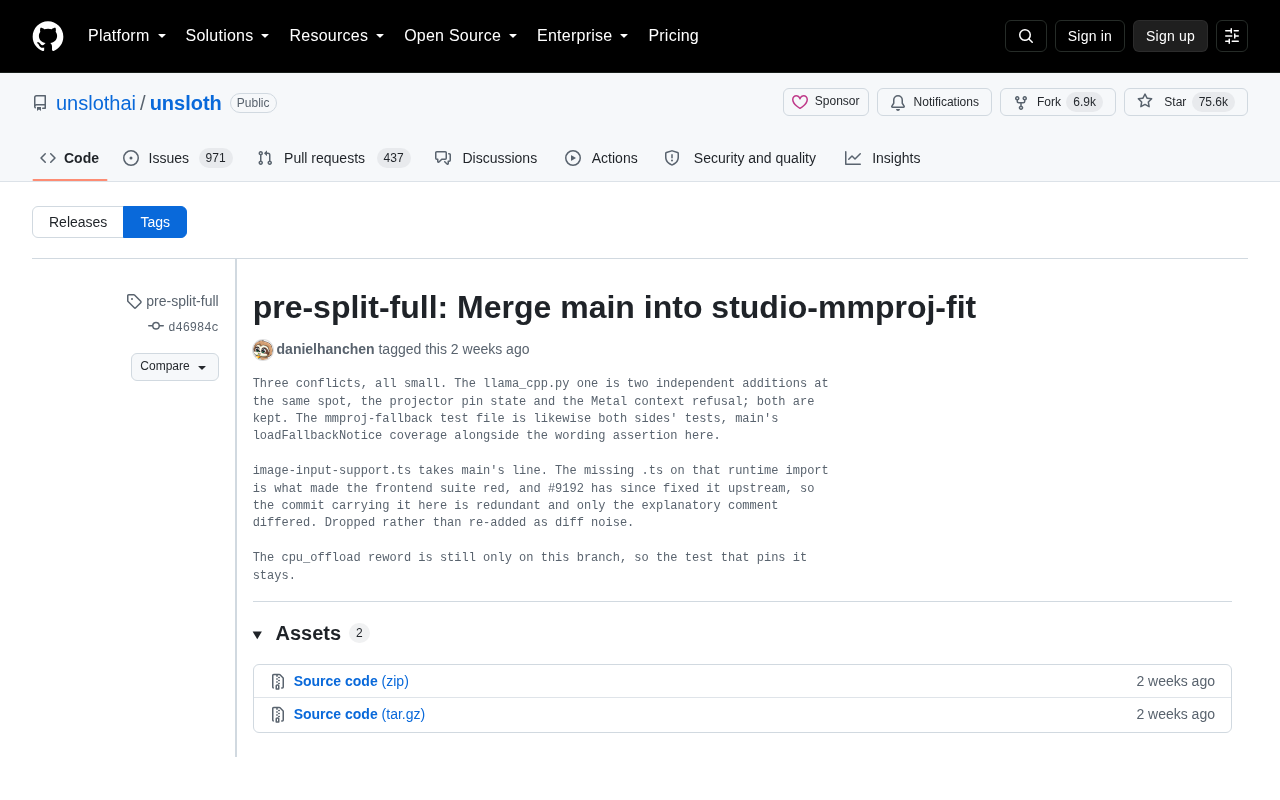Viewport: 1280px width, 800px height.
Task: Click the Sign in button
Action: coord(1090,36)
